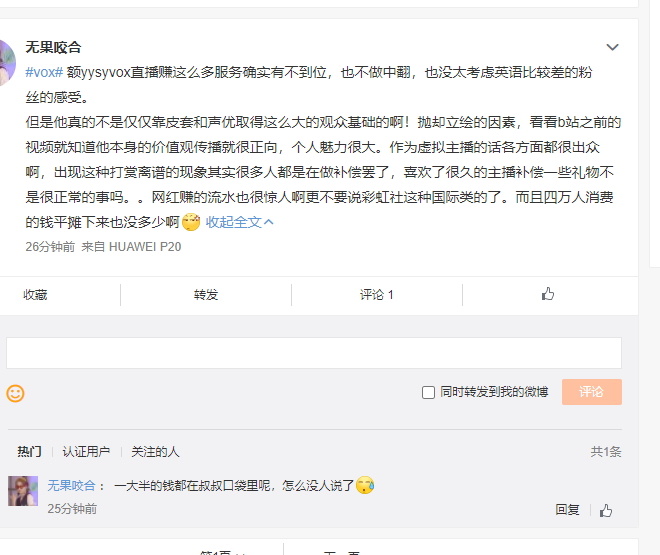Switch to 关注的人 comments tab
The width and height of the screenshot is (660, 555).
[x=155, y=451]
